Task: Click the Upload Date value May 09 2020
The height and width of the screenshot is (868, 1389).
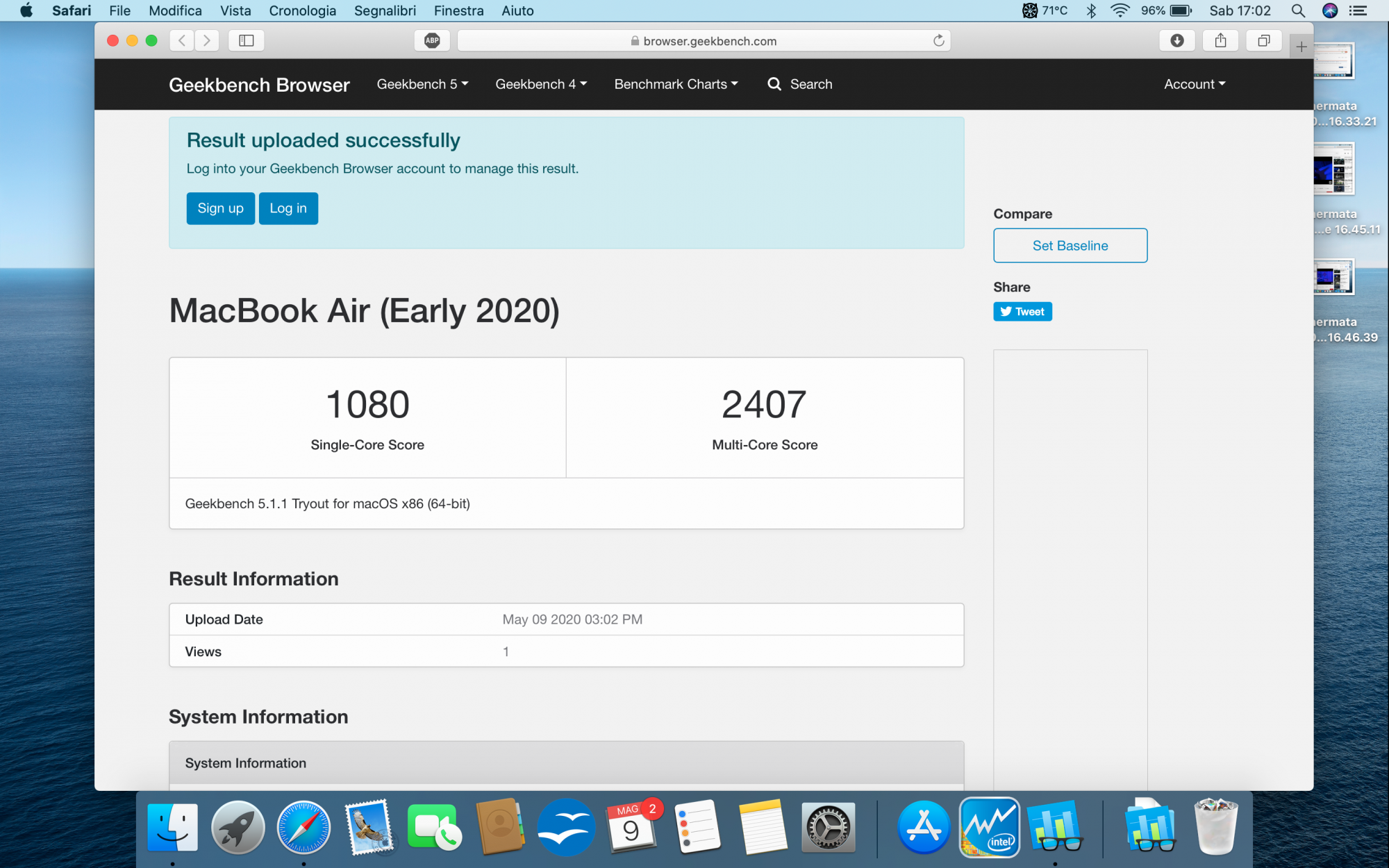Action: point(572,619)
